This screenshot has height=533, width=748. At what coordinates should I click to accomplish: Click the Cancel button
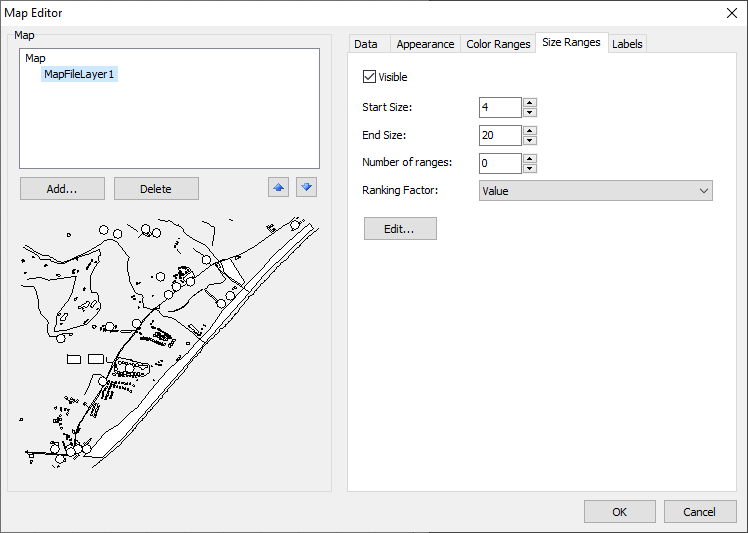[x=699, y=512]
